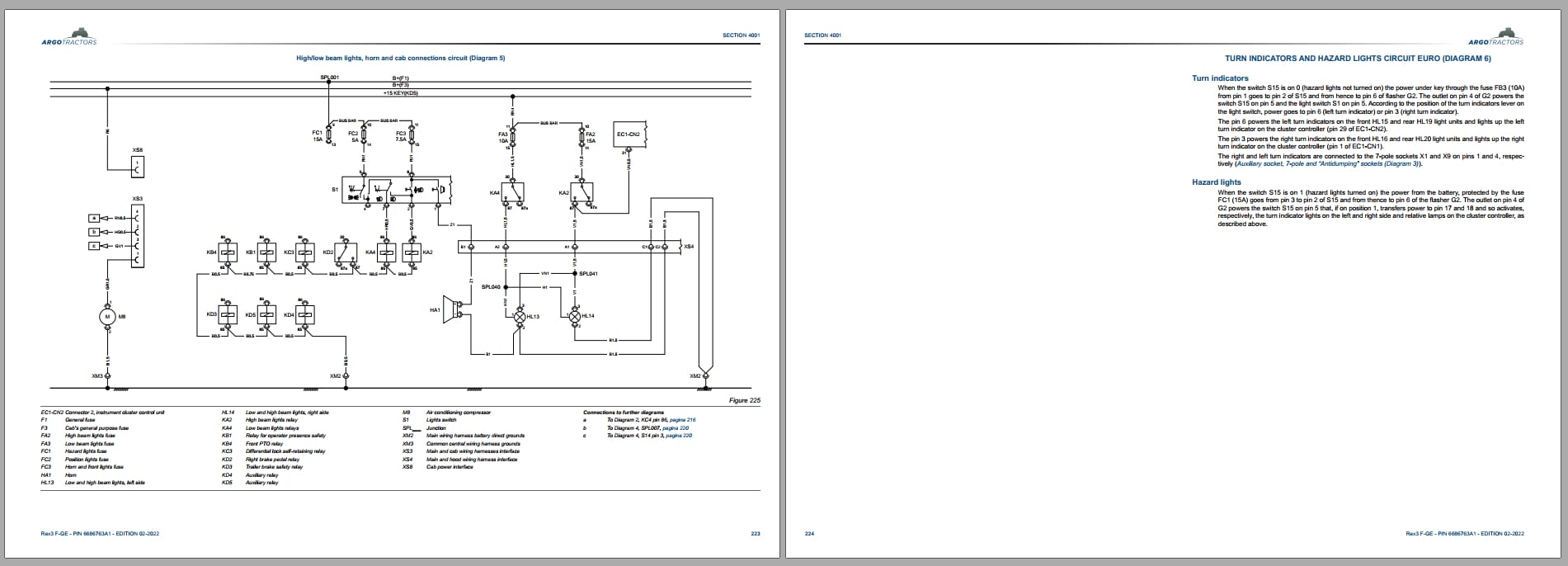Open the Auxiliary socket Diagram 3 link

[x=1328, y=163]
